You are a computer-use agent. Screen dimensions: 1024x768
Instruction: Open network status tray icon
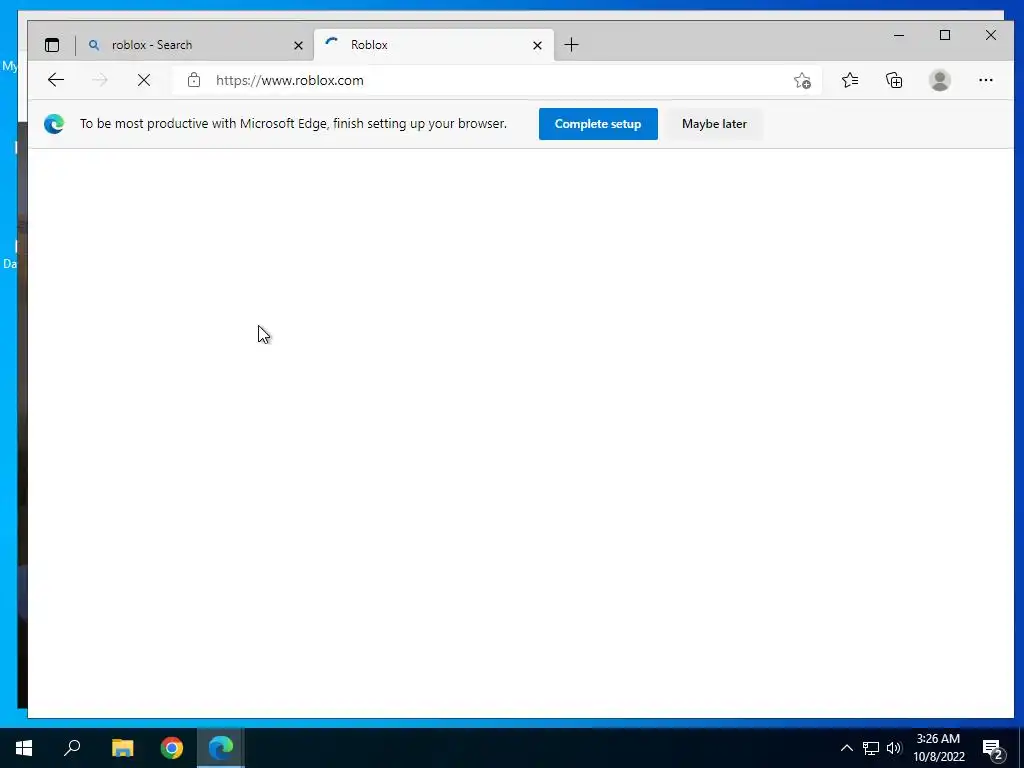click(x=871, y=748)
